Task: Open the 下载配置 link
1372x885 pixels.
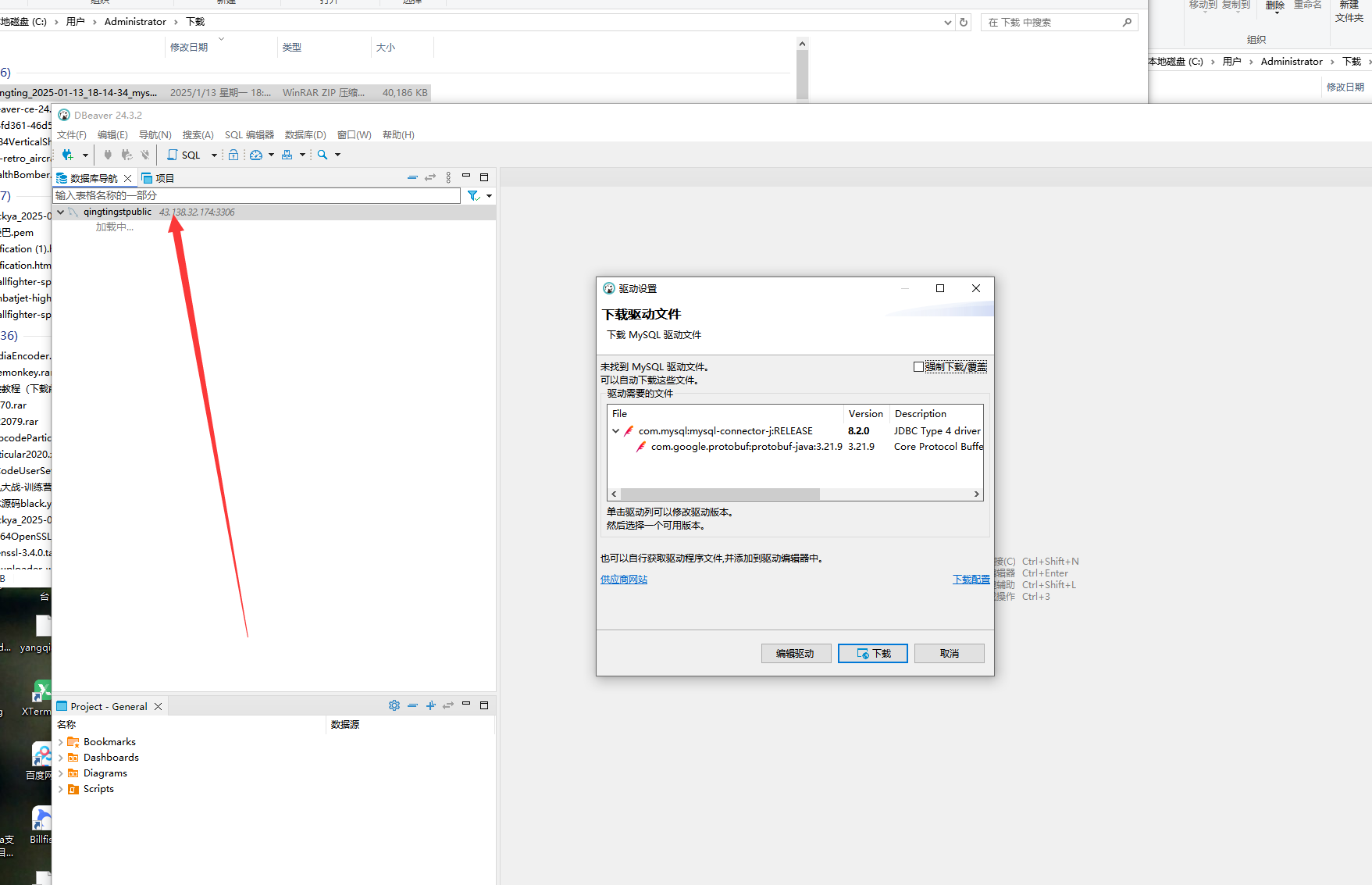Action: pos(971,580)
